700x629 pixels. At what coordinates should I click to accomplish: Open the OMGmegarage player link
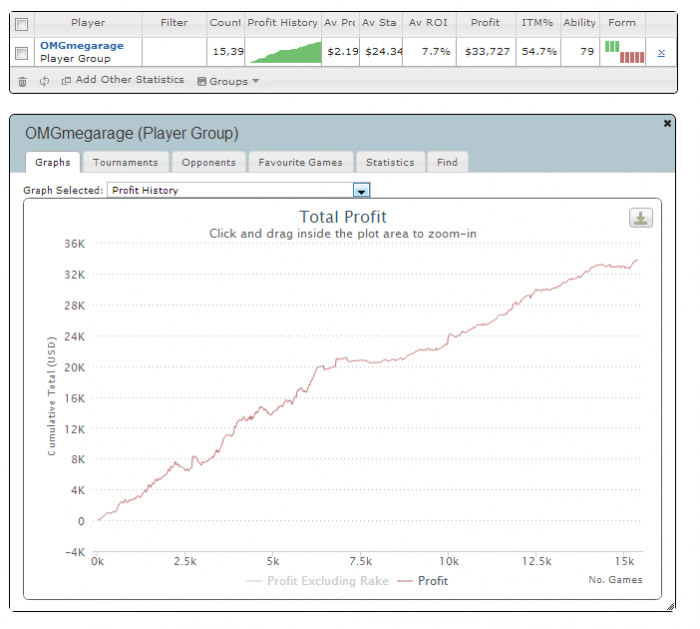point(82,46)
